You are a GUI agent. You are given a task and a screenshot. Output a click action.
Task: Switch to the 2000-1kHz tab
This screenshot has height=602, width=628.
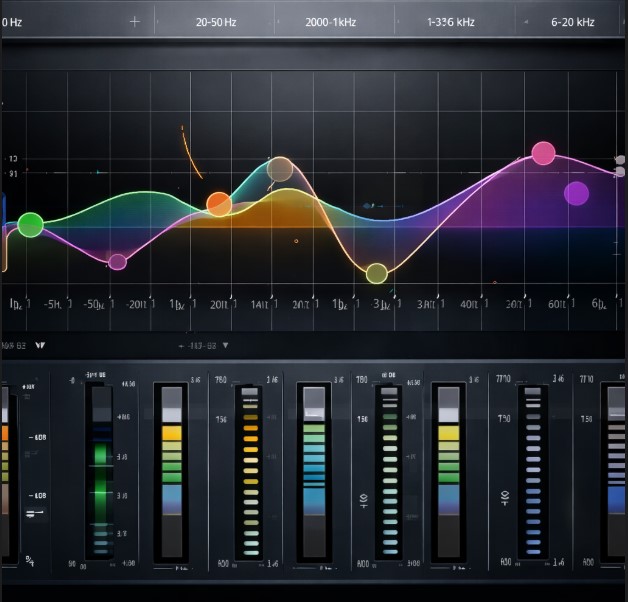[x=330, y=22]
